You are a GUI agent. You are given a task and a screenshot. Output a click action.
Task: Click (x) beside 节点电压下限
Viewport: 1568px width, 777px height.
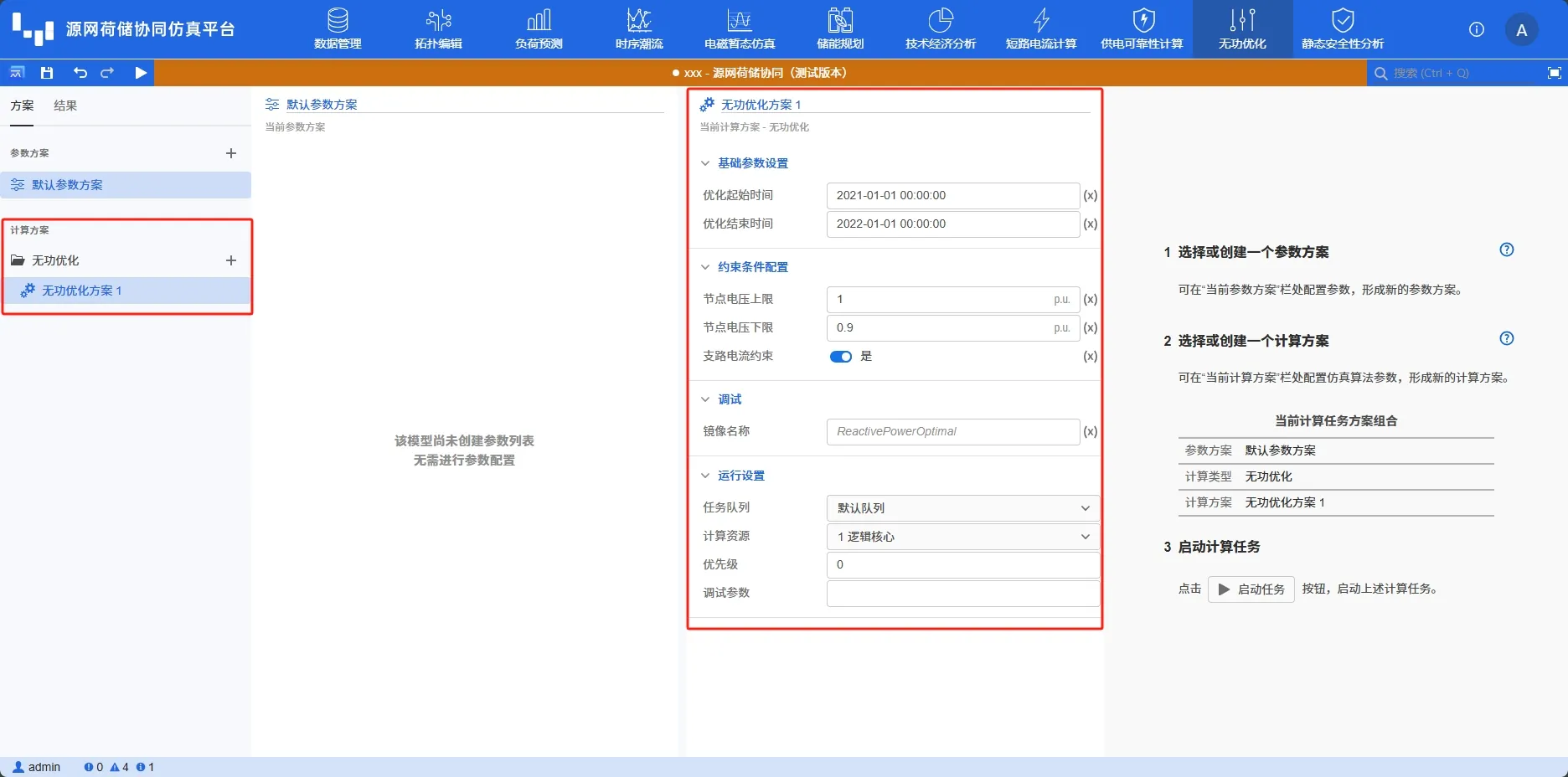coord(1091,328)
